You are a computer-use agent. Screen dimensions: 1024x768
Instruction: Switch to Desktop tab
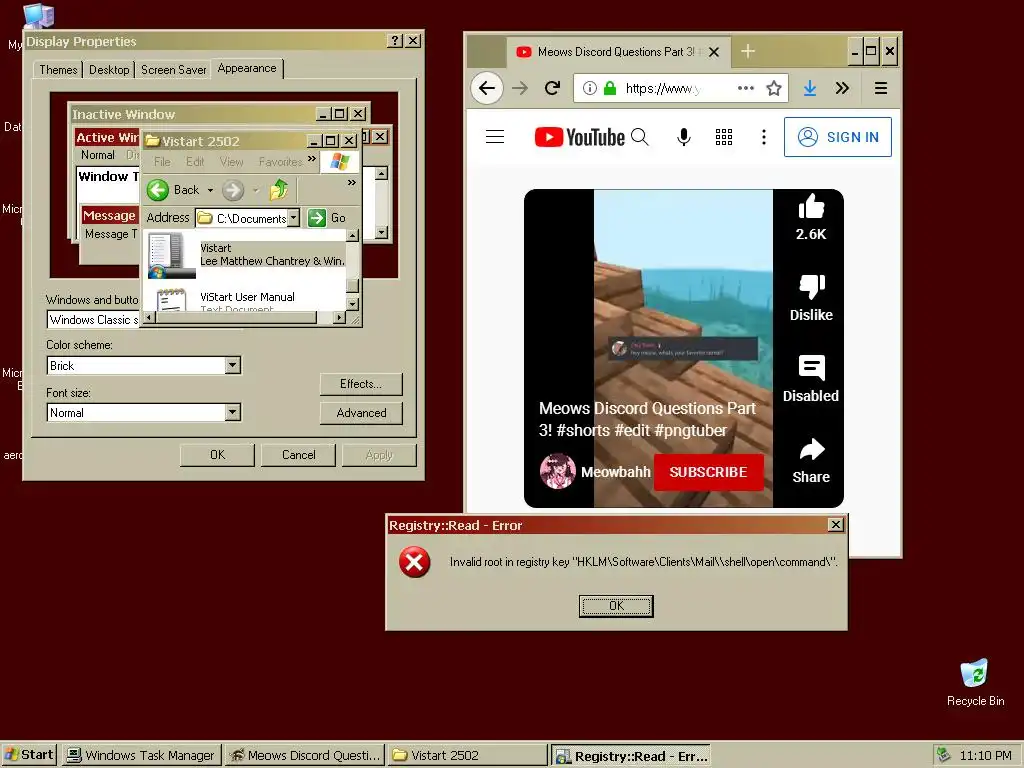tap(109, 69)
